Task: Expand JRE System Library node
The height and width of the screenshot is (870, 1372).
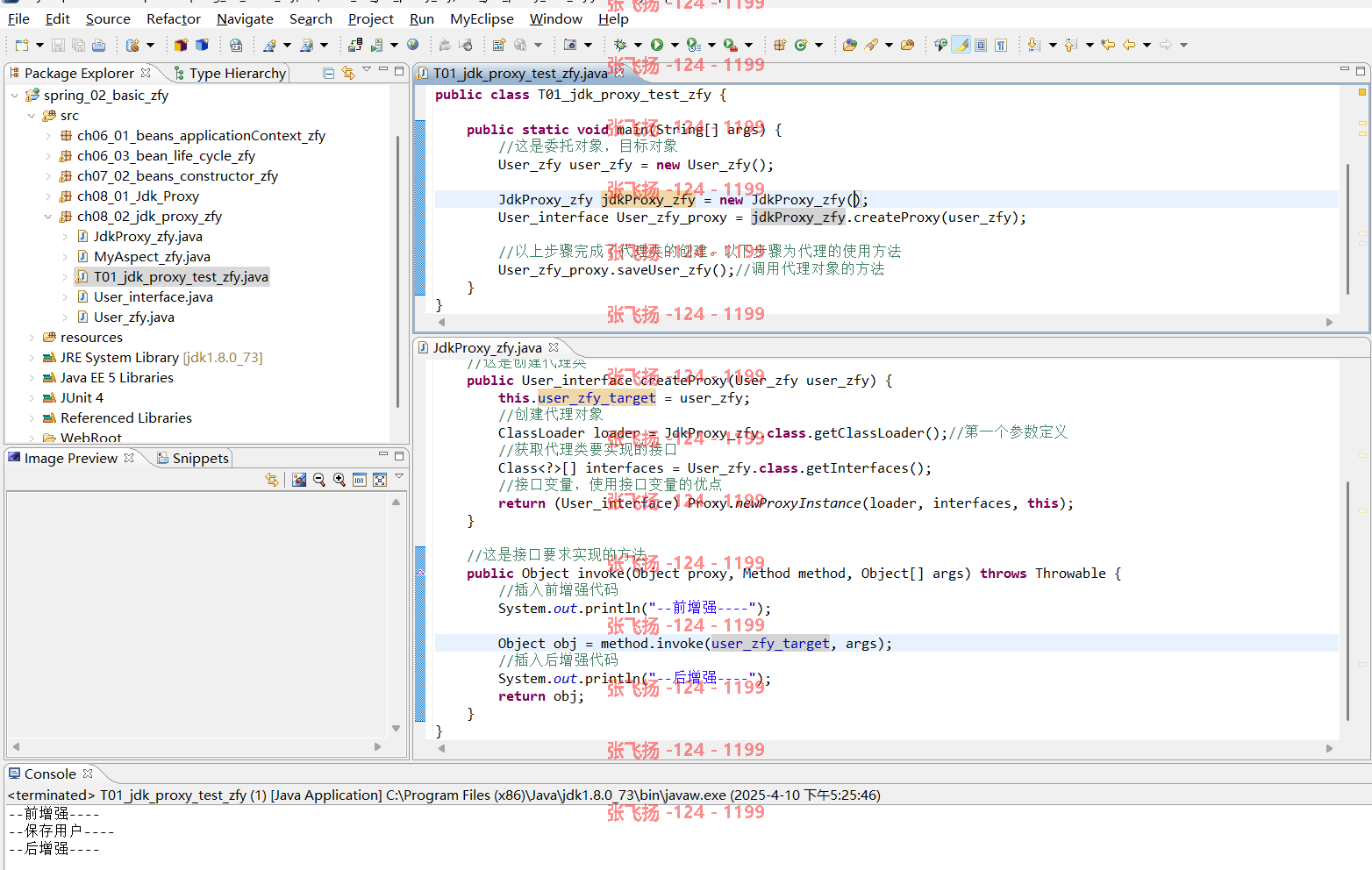Action: (x=32, y=358)
